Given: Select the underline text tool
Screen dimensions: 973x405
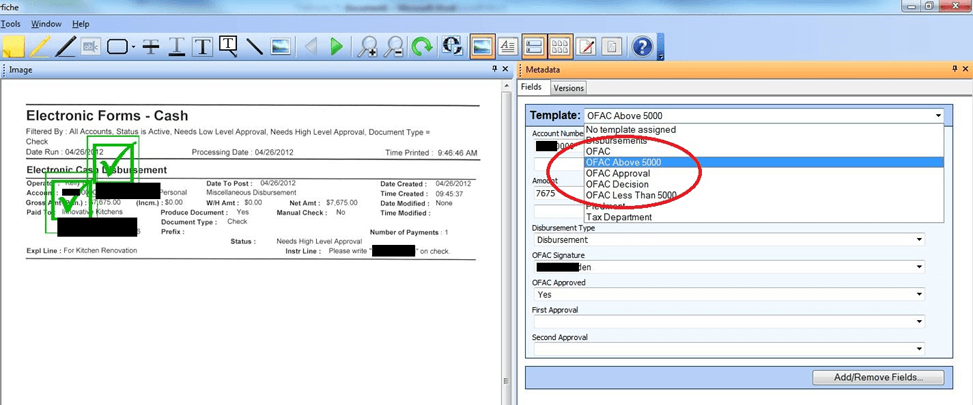Looking at the screenshot, I should (x=177, y=47).
